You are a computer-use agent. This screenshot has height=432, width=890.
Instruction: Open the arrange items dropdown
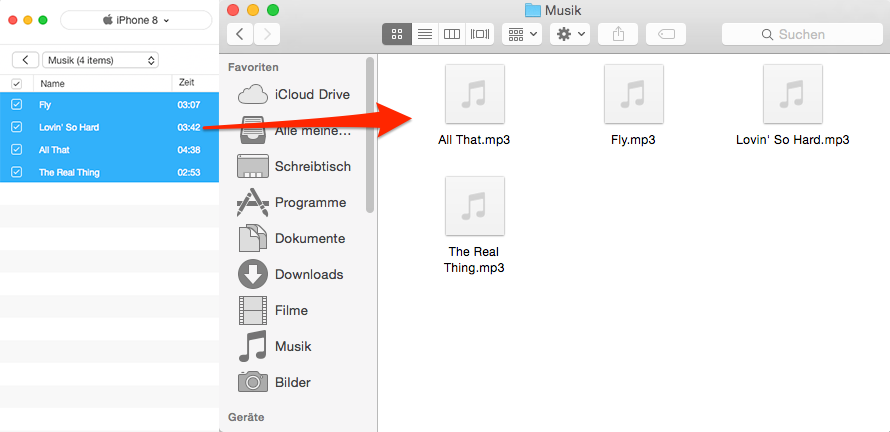(x=522, y=34)
